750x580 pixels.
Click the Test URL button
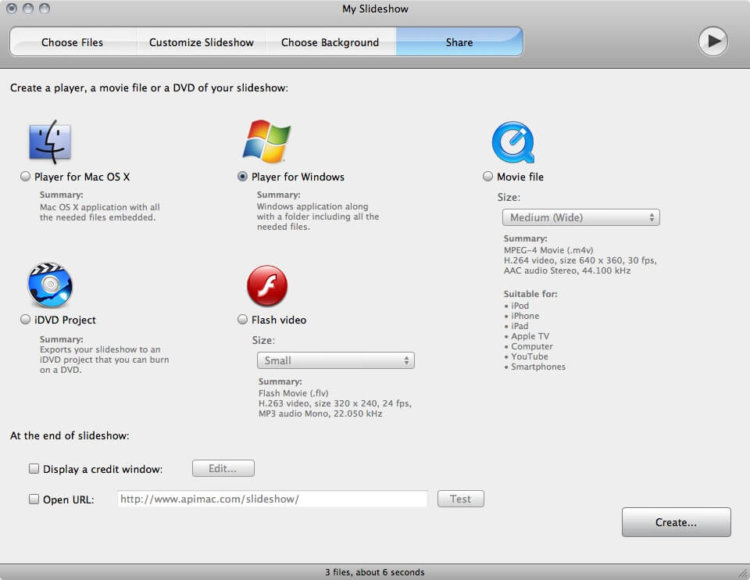click(461, 499)
